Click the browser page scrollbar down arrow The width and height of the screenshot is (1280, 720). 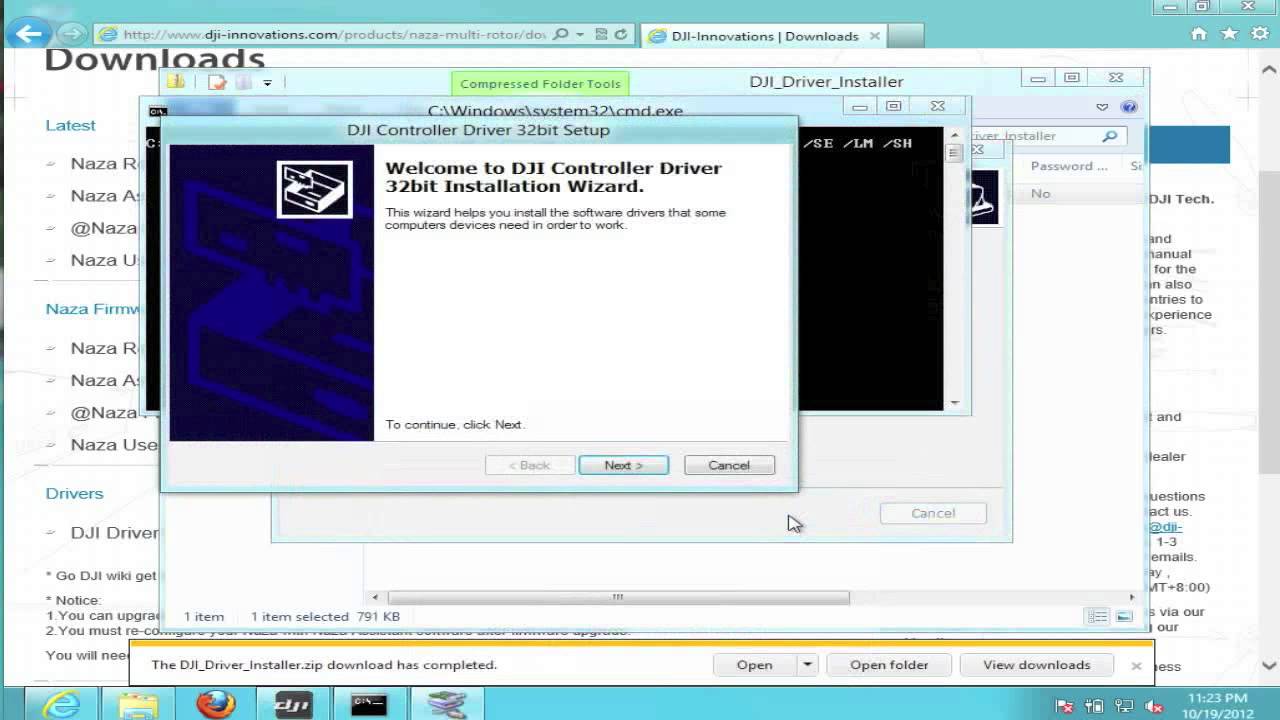click(1270, 665)
